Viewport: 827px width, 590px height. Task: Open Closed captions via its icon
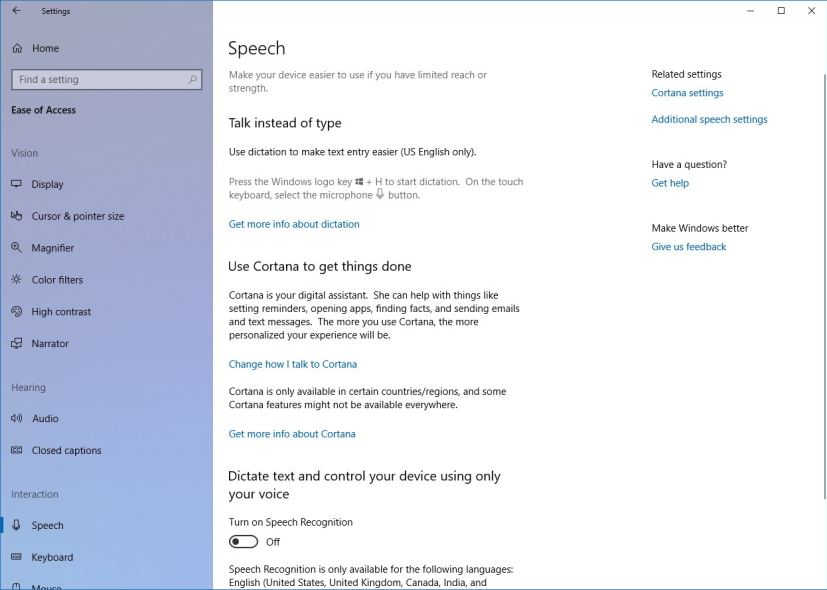[16, 450]
